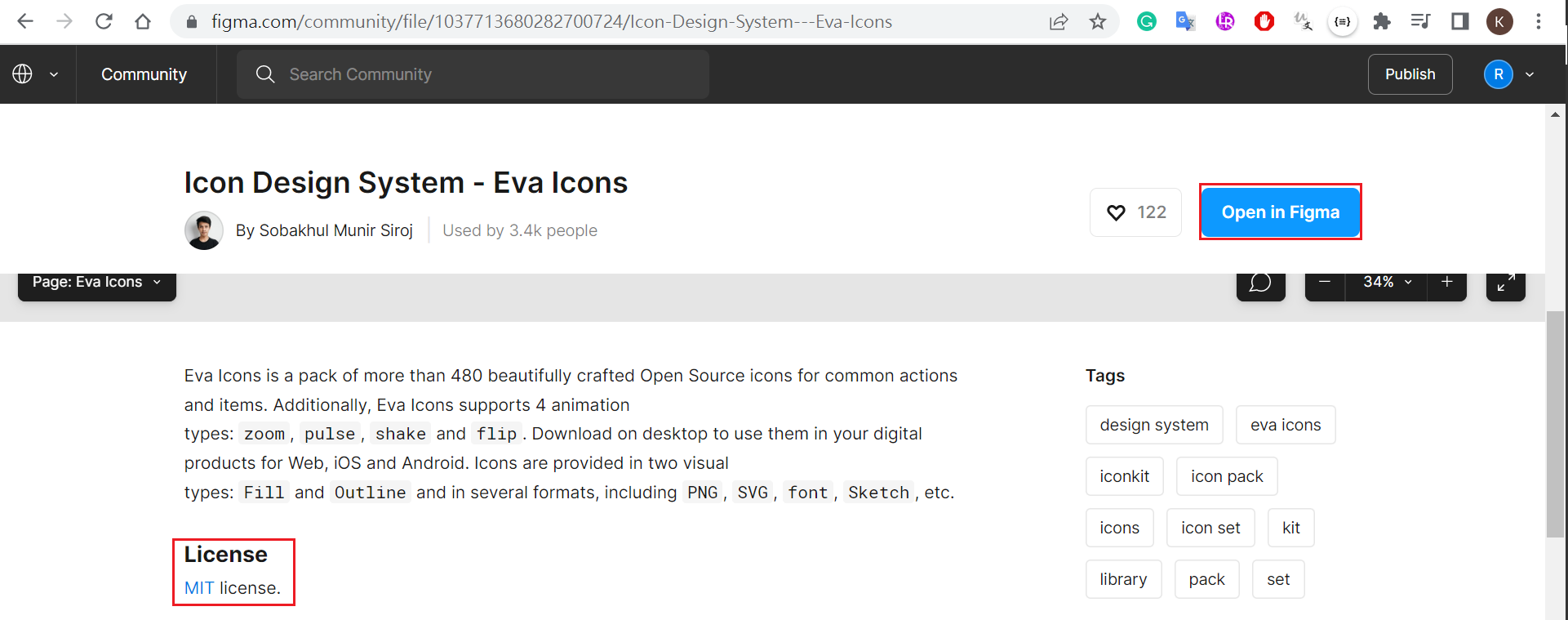
Task: Click the globe language icon
Action: click(x=23, y=74)
